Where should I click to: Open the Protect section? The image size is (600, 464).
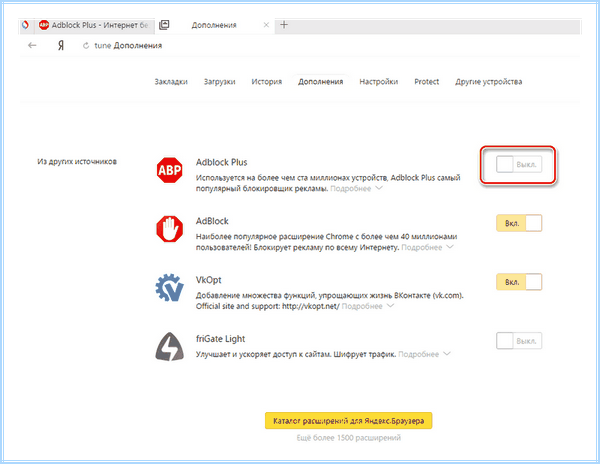427,81
